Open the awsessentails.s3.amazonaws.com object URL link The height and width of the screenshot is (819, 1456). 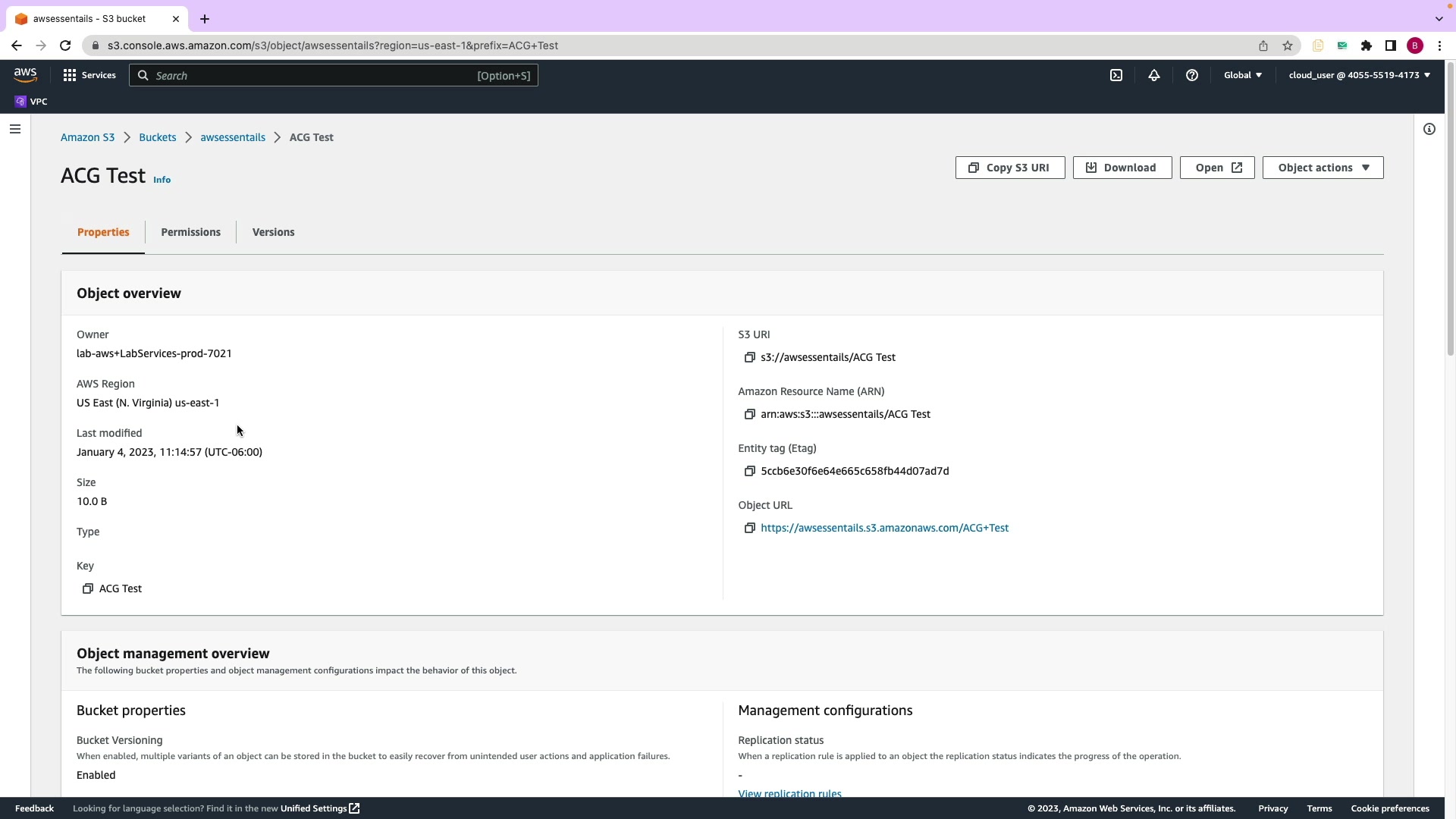[884, 528]
